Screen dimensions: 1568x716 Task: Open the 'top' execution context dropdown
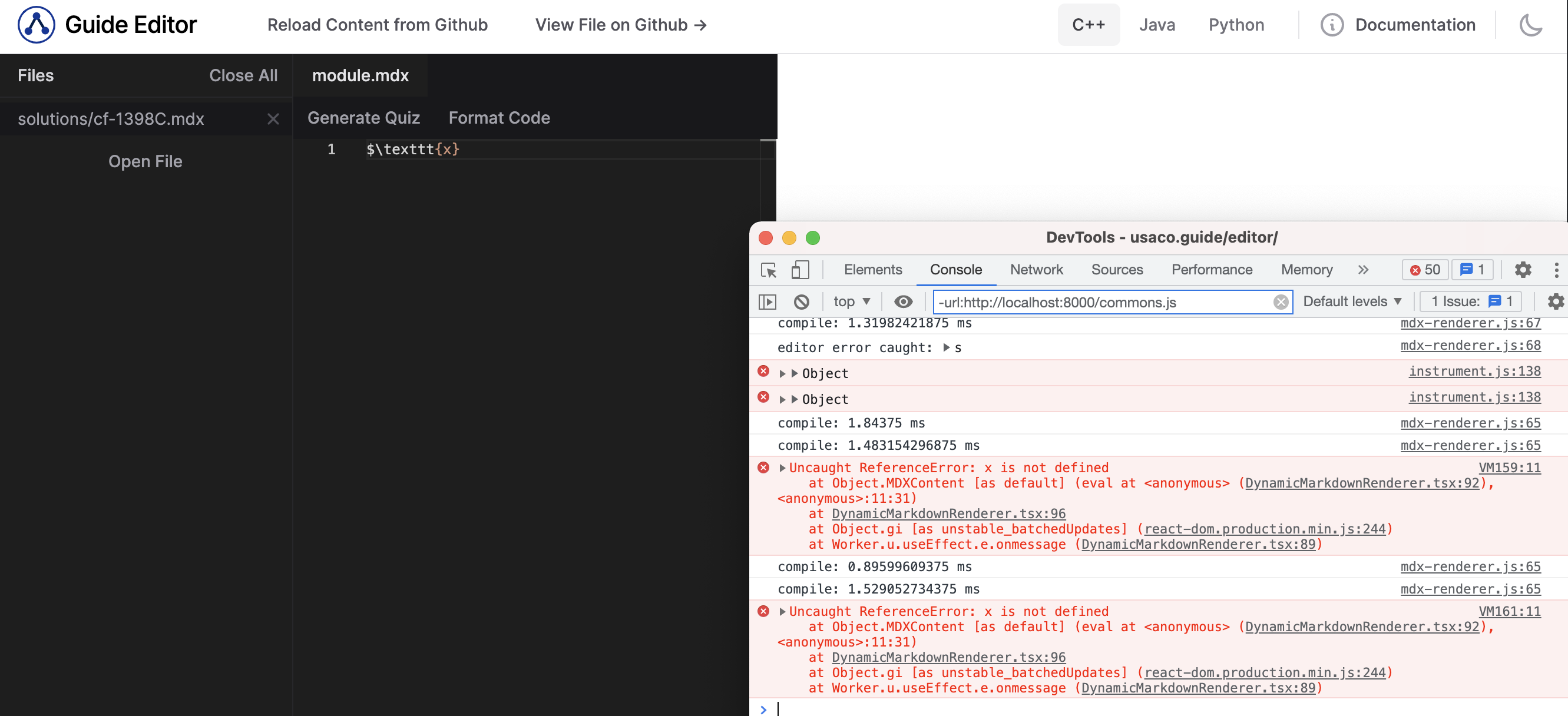click(x=851, y=301)
